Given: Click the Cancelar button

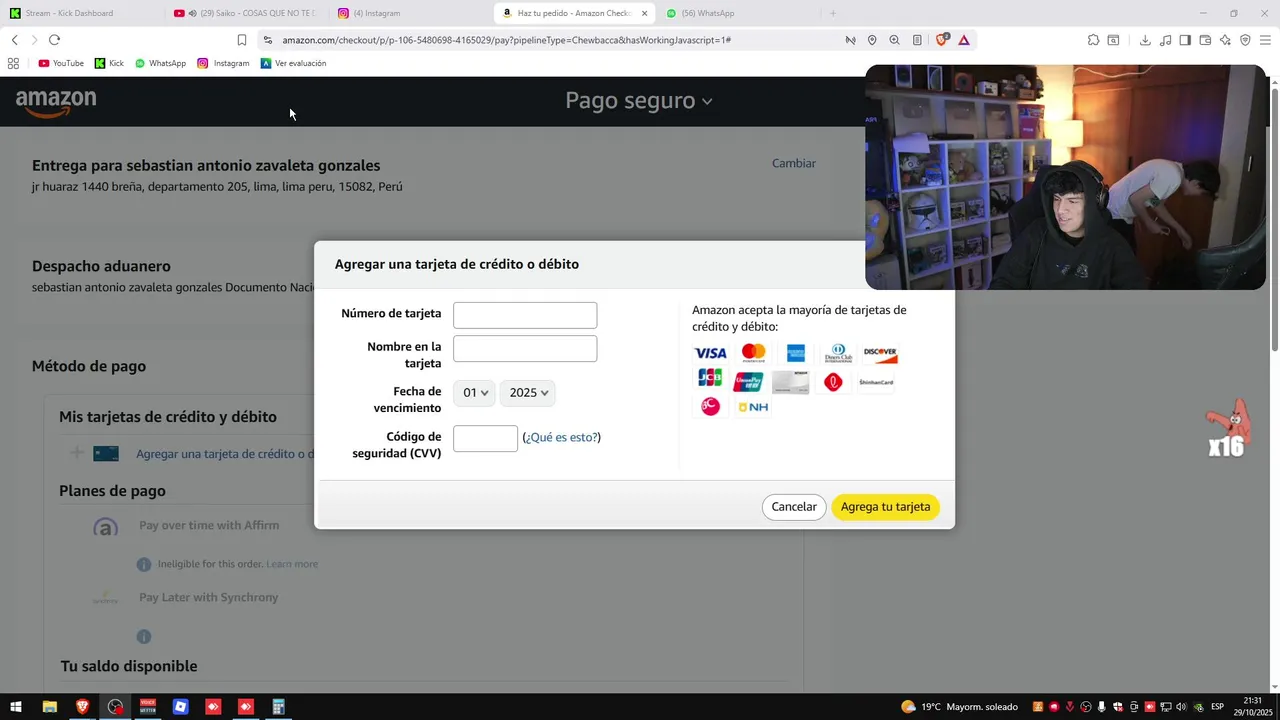Looking at the screenshot, I should click(x=794, y=507).
